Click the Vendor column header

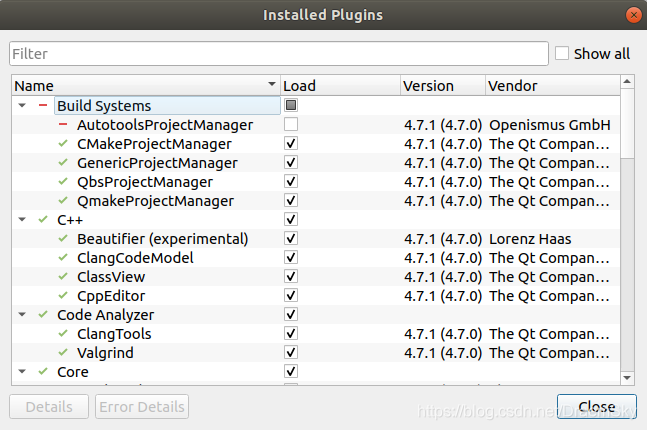(x=553, y=86)
